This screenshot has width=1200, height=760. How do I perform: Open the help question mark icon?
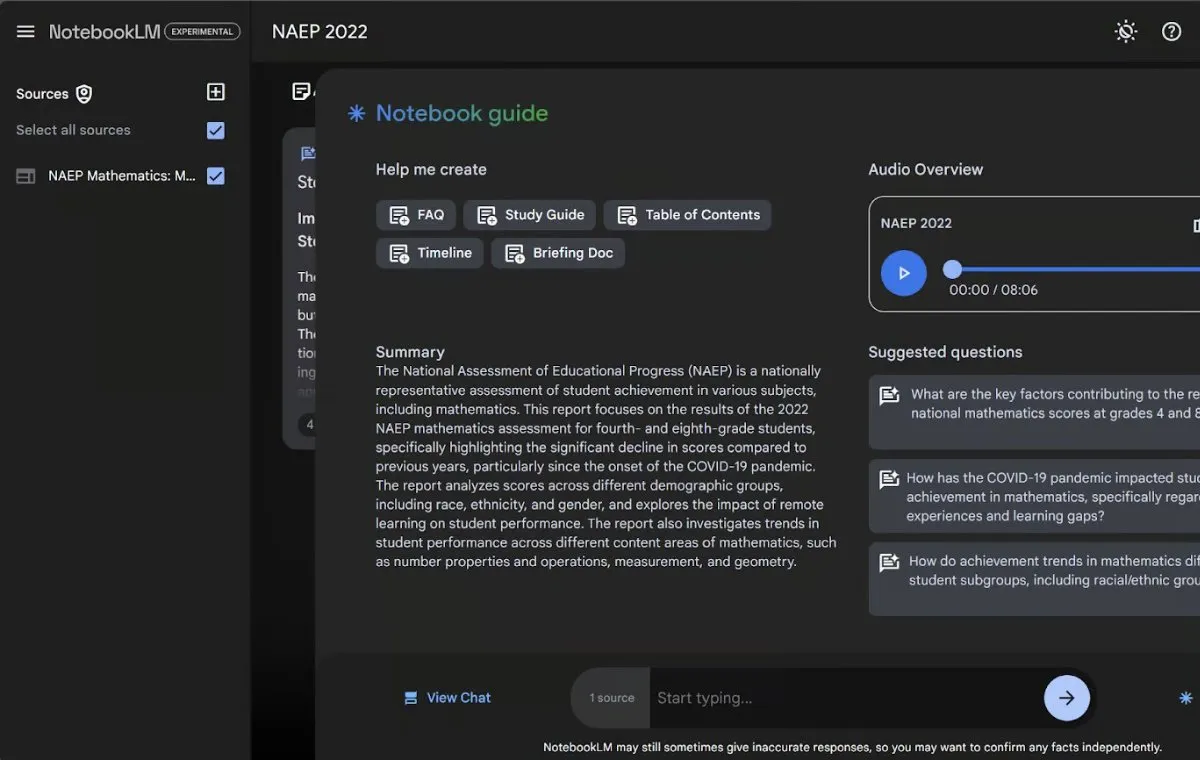(1171, 32)
